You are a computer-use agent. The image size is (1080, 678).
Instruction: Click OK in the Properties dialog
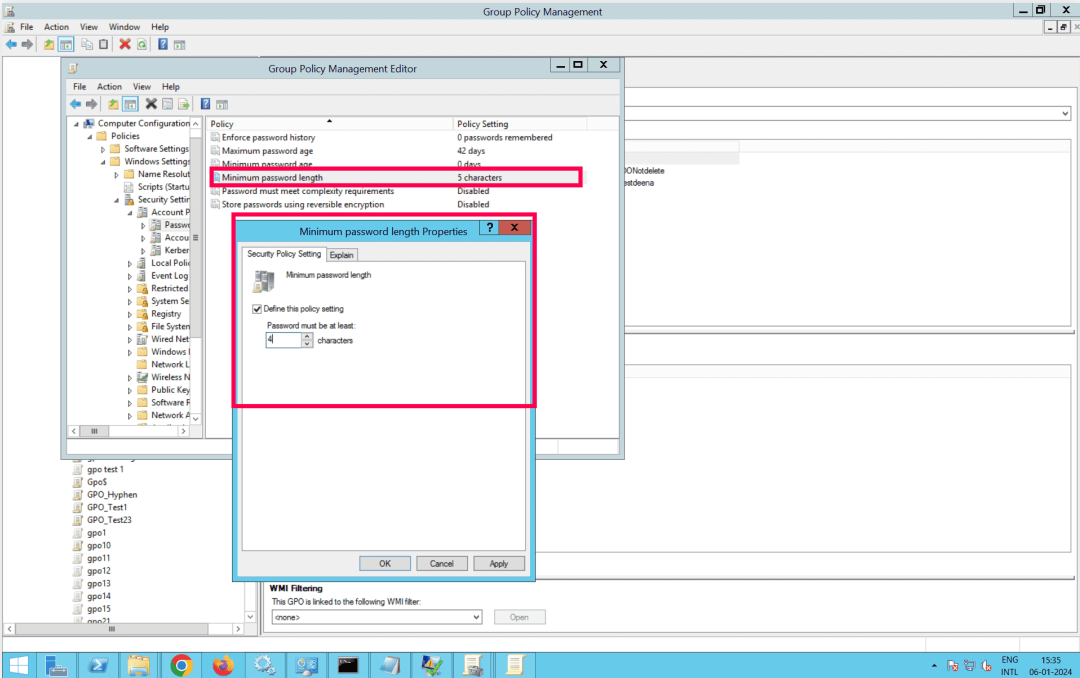click(385, 563)
